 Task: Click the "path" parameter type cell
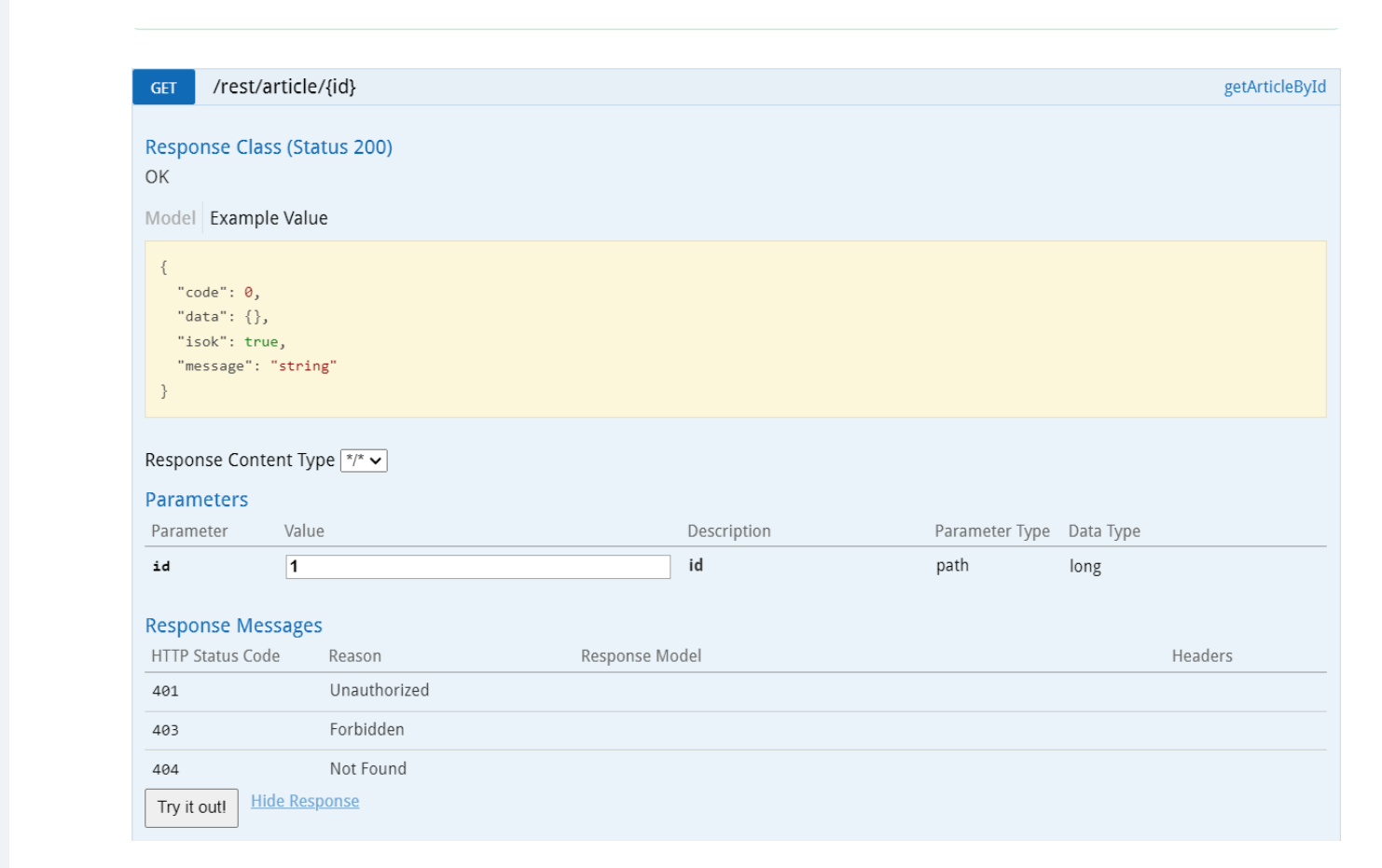tap(952, 566)
